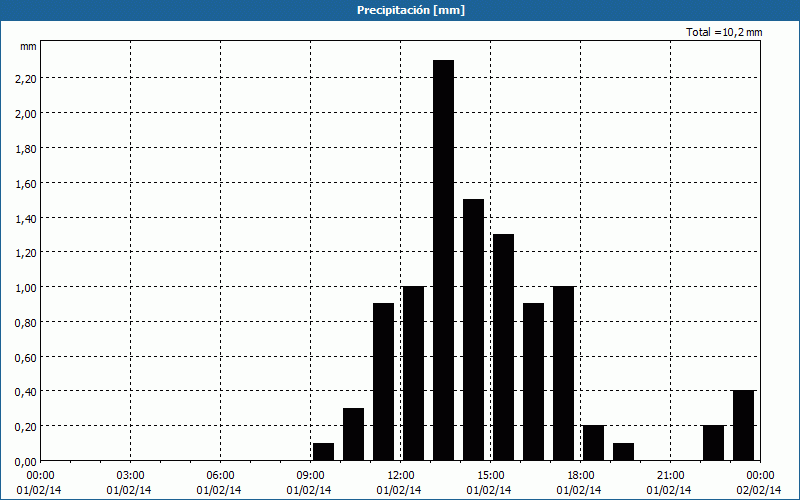
Task: Click the 1,20 y-axis value
Action: point(26,253)
